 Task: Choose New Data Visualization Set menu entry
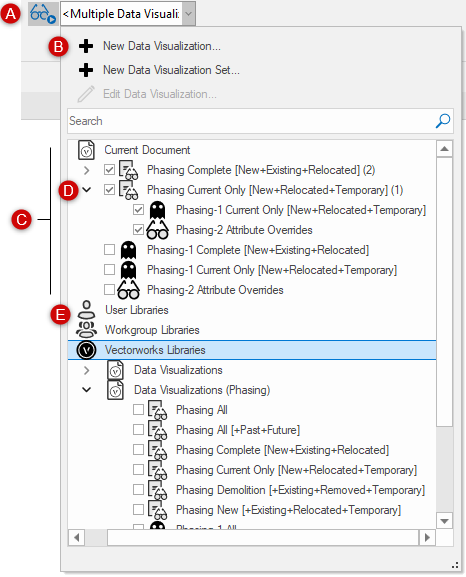coord(171,70)
